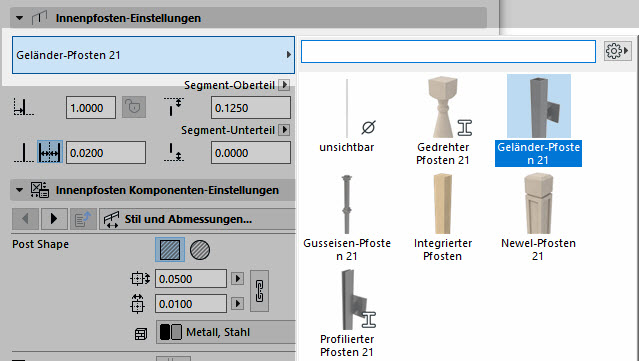Image resolution: width=639 pixels, height=361 pixels.
Task: Open the Segment-Oberteil arrow menu
Action: 284,85
